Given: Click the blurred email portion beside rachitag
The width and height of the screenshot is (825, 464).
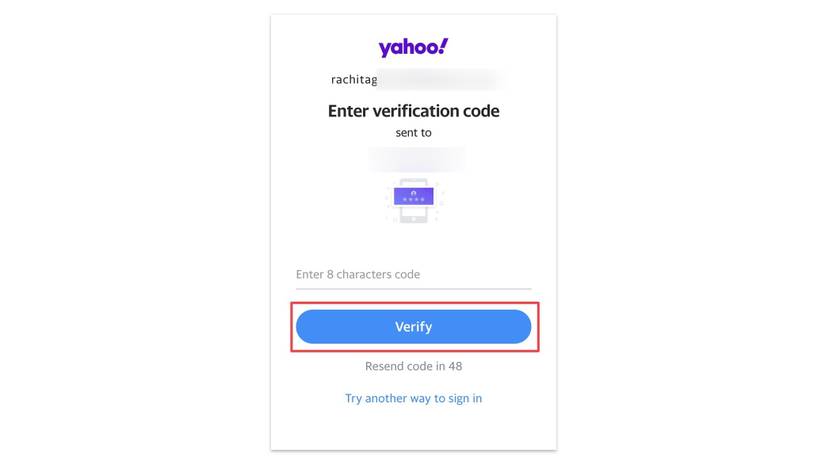Looking at the screenshot, I should click(438, 80).
